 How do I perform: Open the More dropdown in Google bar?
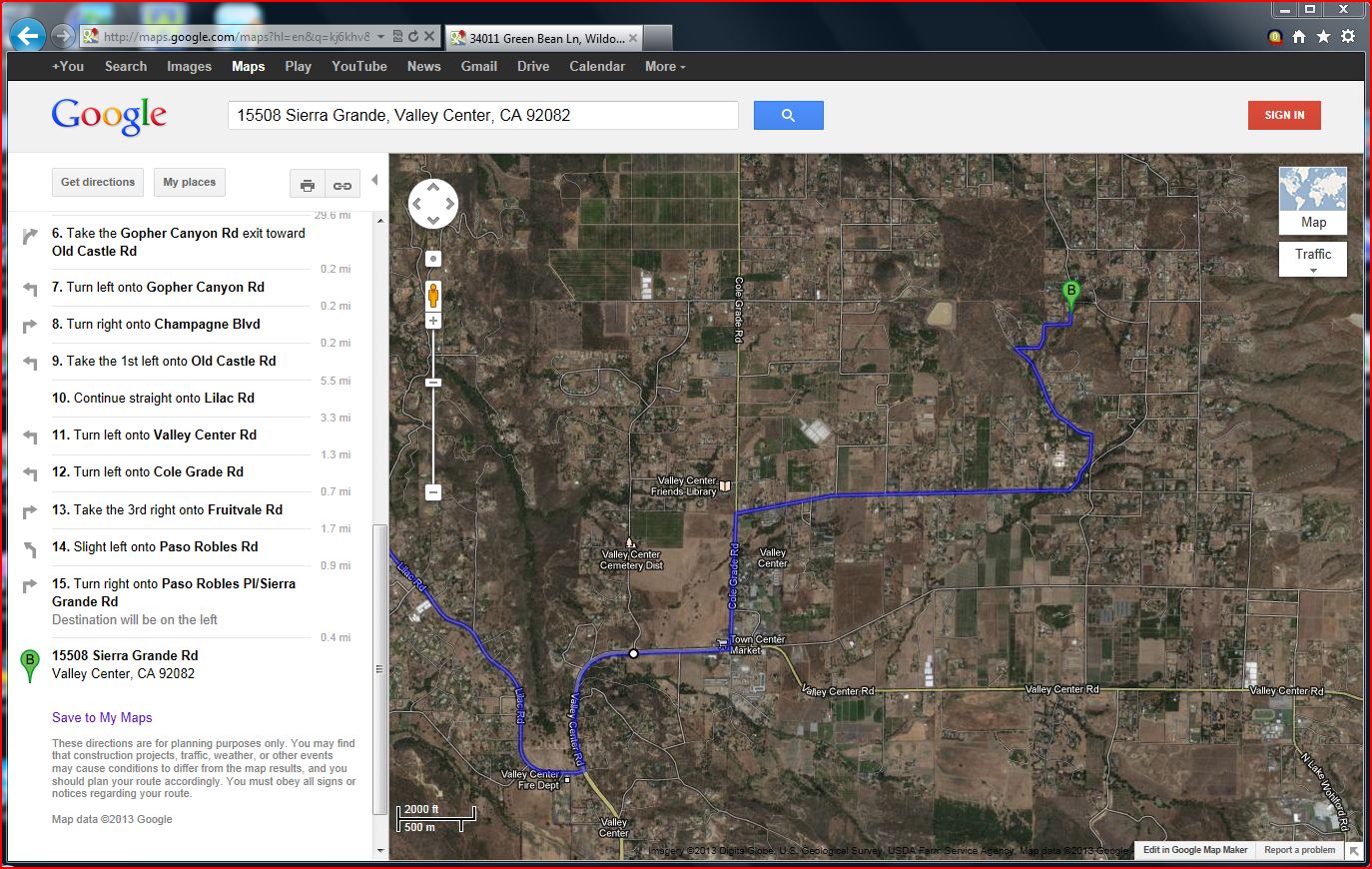pyautogui.click(x=665, y=67)
